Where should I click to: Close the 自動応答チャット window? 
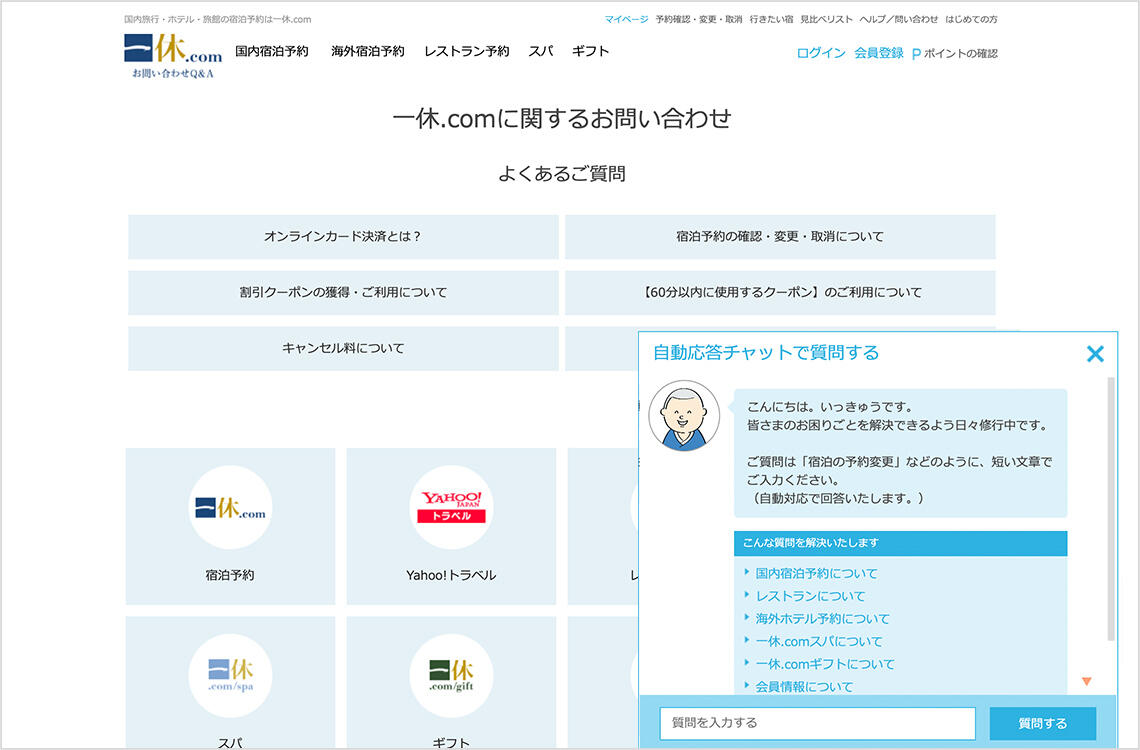(x=1095, y=354)
